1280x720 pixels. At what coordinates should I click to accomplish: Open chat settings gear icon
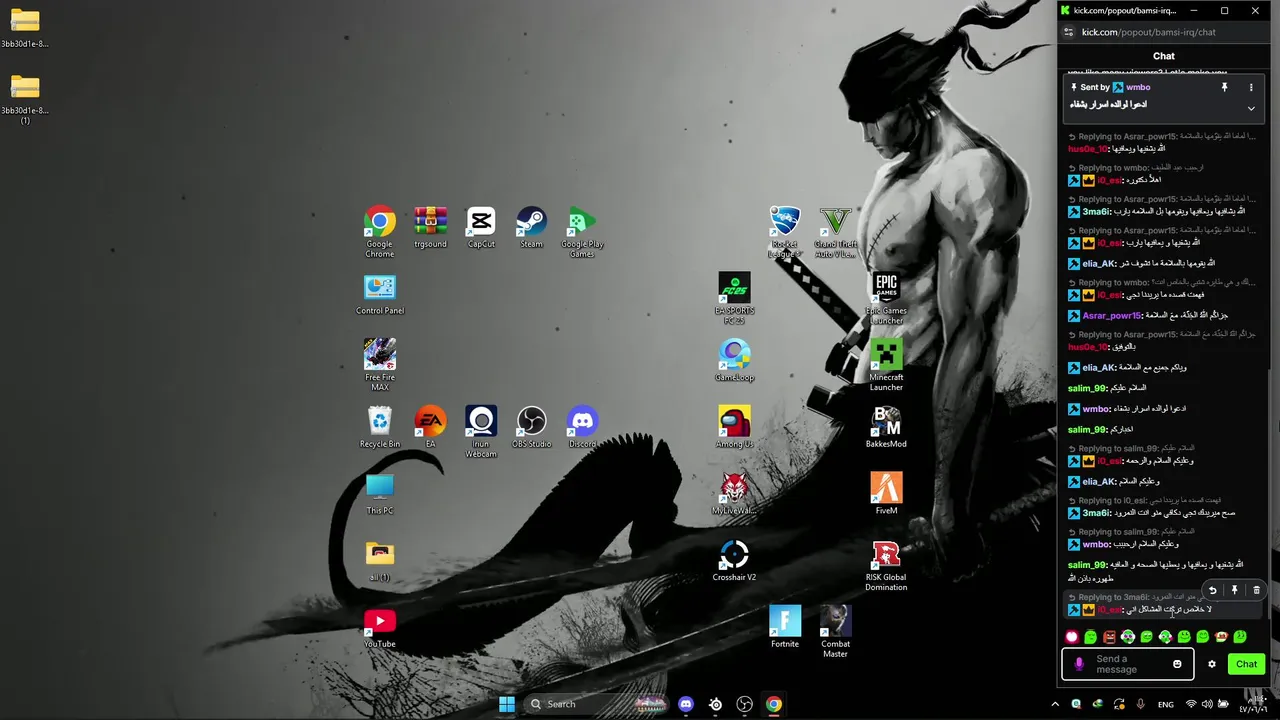pos(1212,664)
